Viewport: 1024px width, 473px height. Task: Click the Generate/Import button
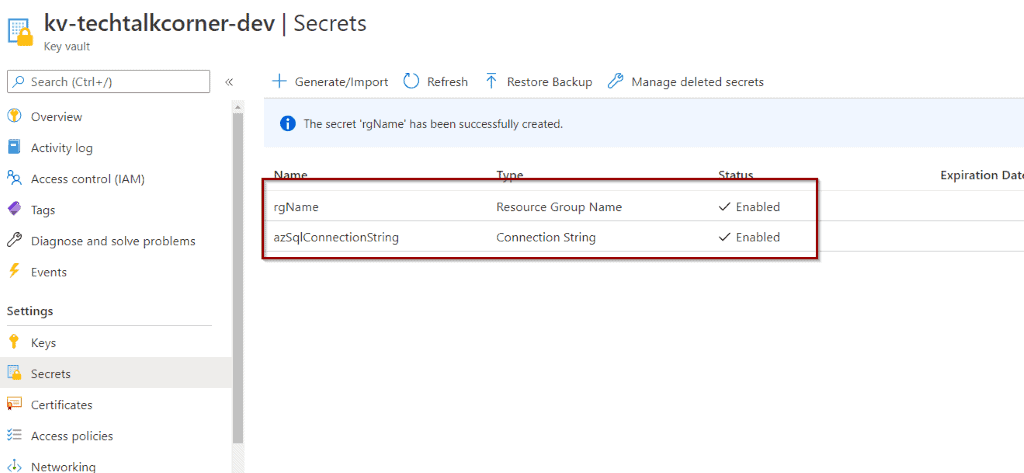tap(330, 82)
